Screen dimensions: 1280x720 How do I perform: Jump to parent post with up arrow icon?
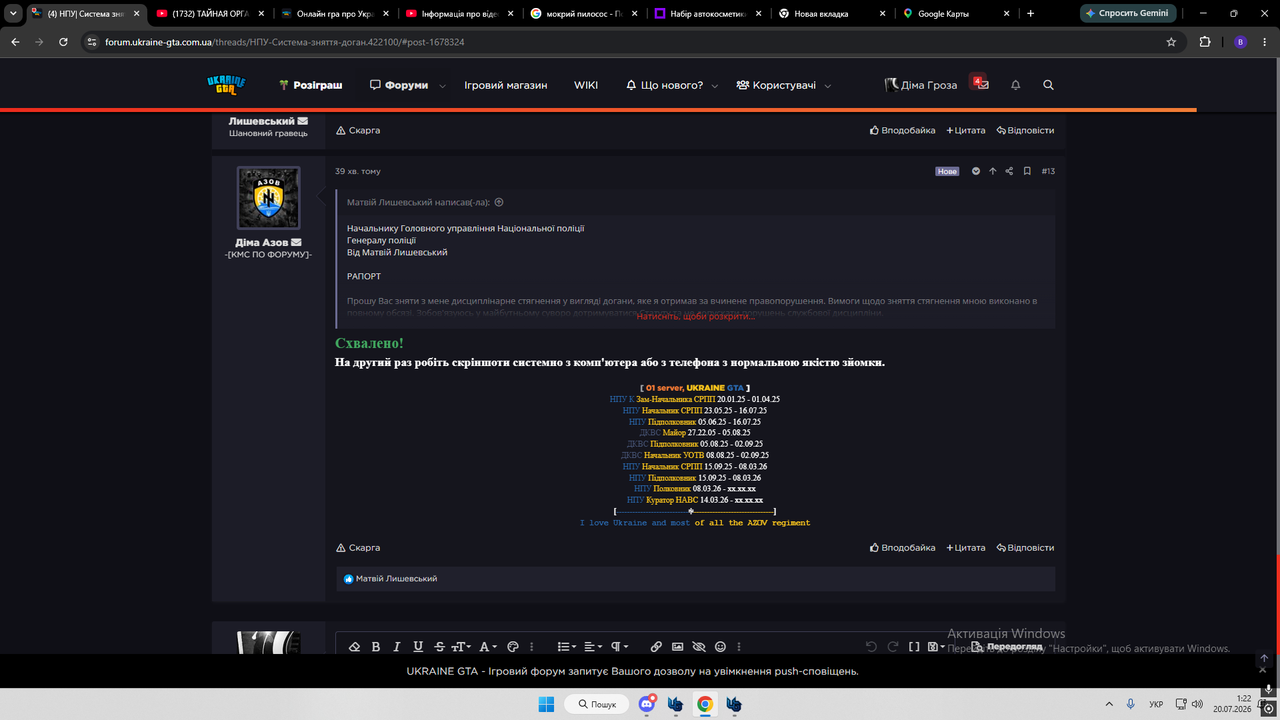pyautogui.click(x=993, y=171)
